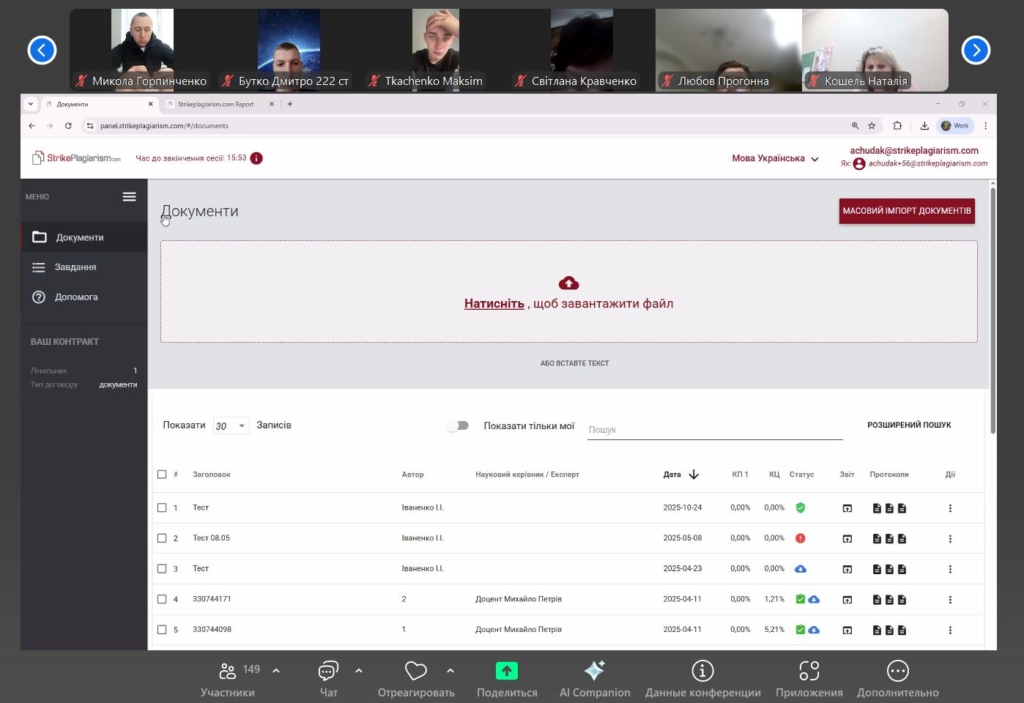
Task: Open Допомога in the left sidebar menu
Action: pos(76,297)
